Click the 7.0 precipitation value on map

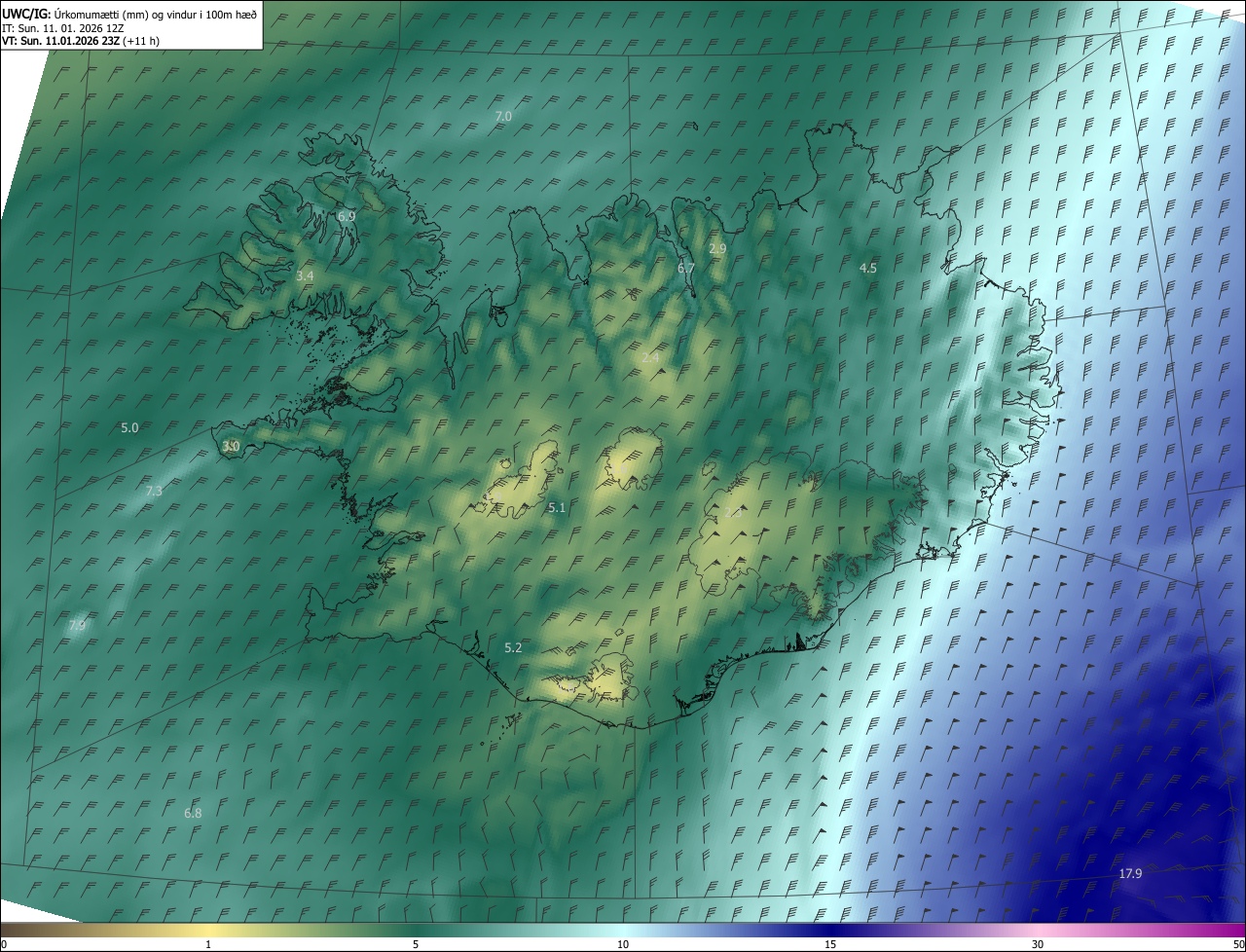[x=503, y=116]
